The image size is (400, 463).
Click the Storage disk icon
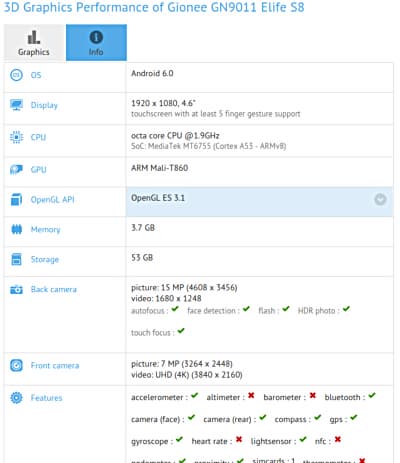click(16, 259)
